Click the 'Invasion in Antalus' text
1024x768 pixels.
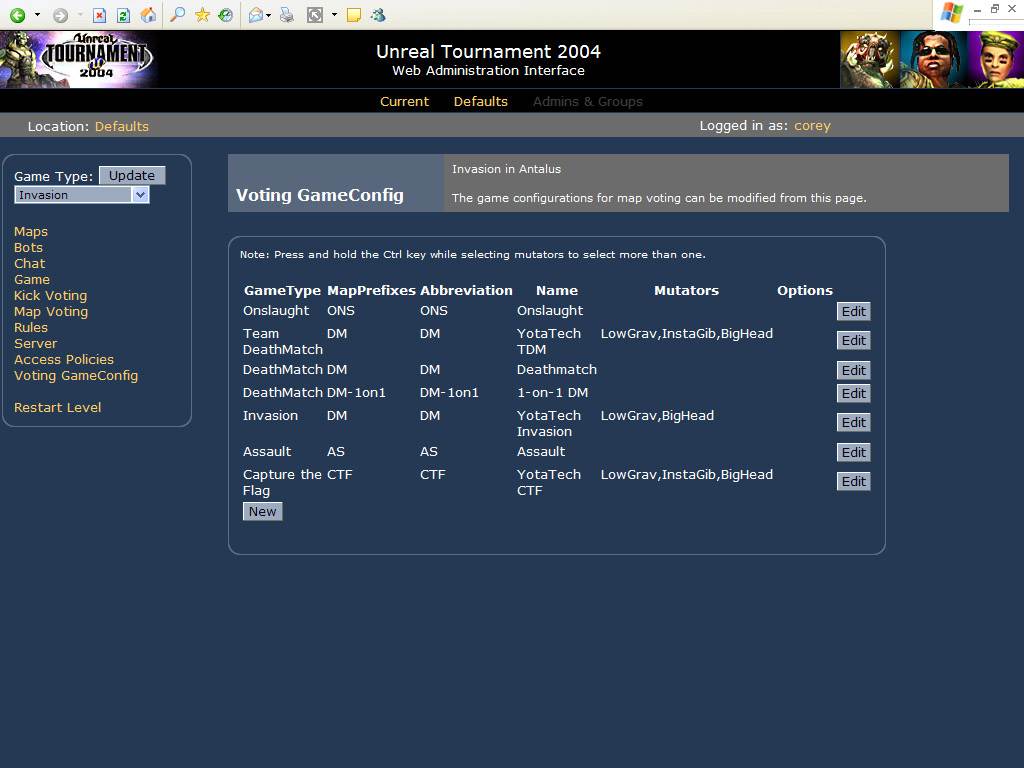tap(506, 168)
